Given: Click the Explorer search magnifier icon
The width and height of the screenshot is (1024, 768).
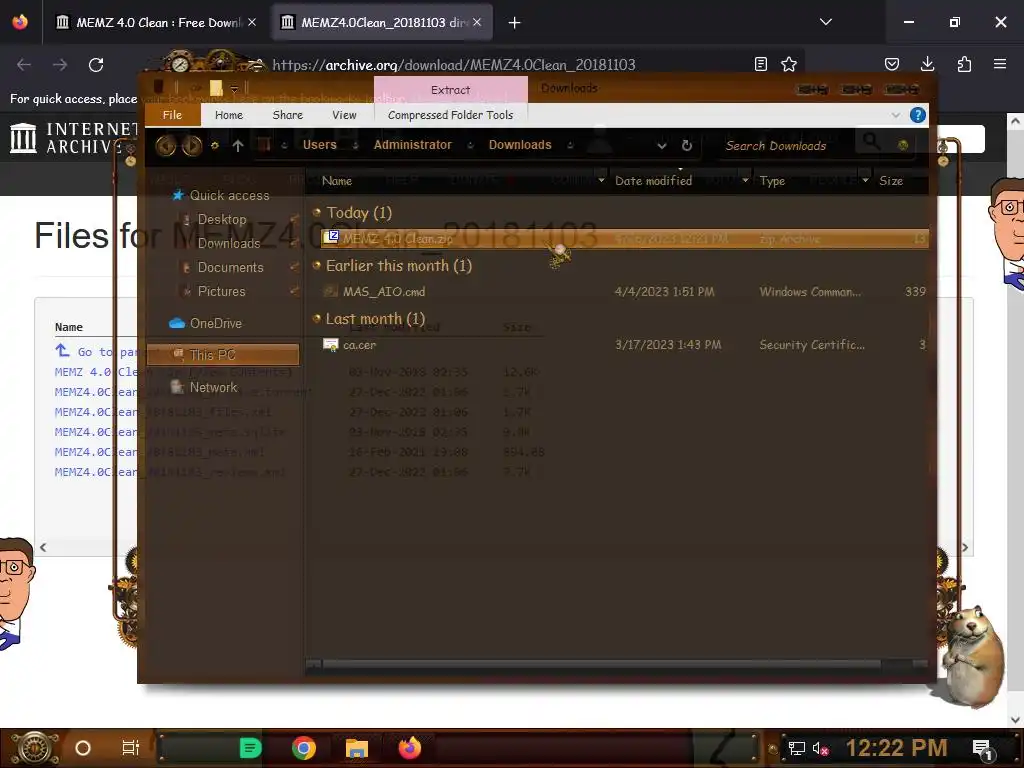Looking at the screenshot, I should (x=871, y=140).
